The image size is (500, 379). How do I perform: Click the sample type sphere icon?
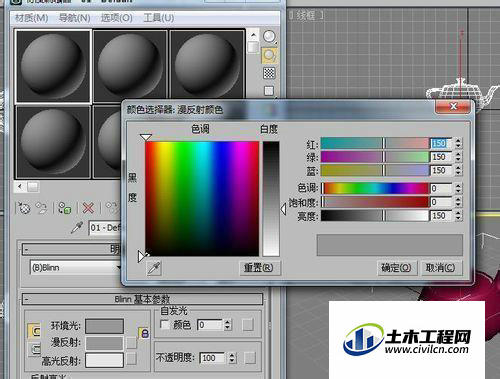(269, 37)
